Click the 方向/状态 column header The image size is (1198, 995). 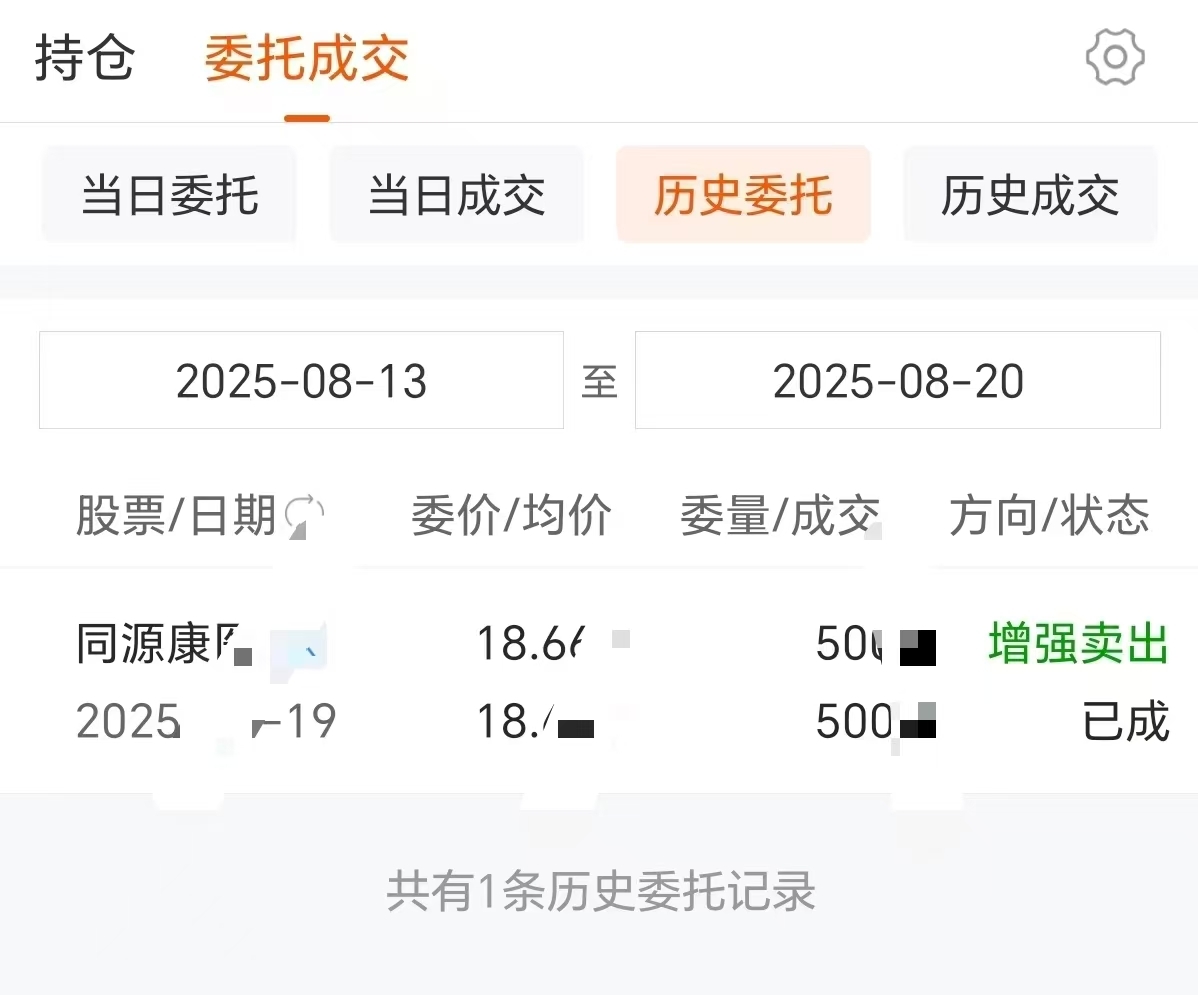coord(1049,515)
